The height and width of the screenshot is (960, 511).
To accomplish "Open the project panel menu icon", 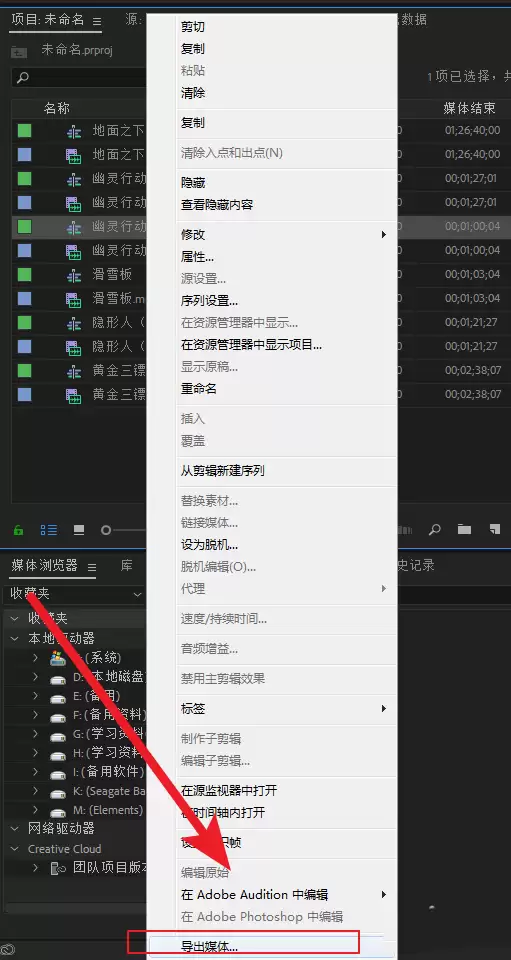I will [97, 21].
